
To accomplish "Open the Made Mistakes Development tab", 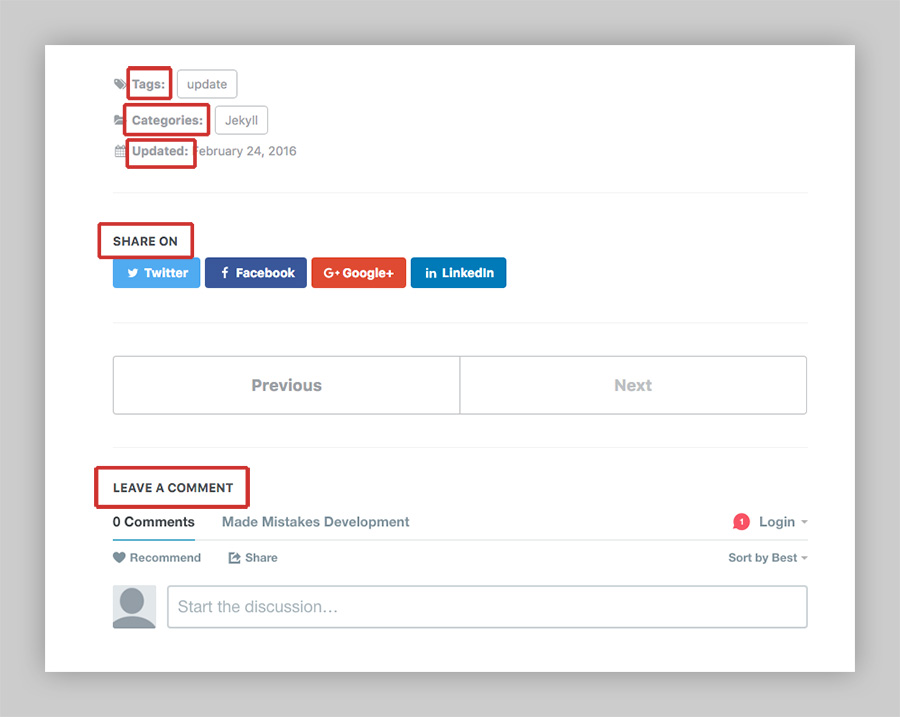I will click(x=315, y=522).
